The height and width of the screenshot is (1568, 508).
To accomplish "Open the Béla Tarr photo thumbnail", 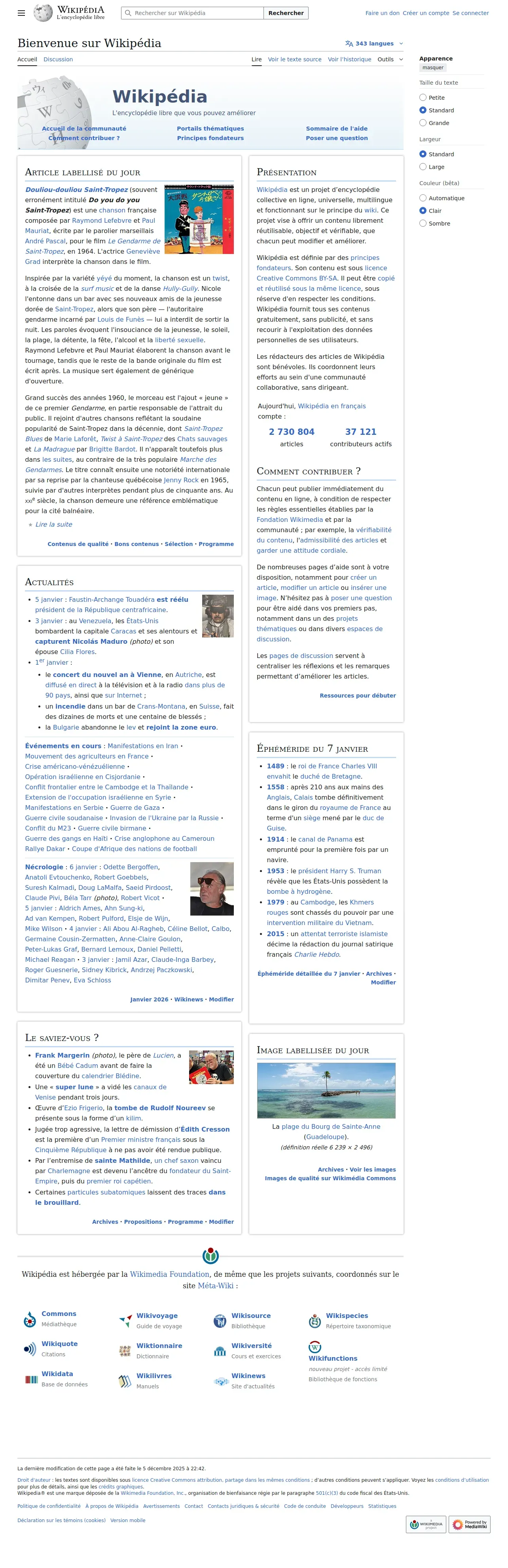I will 212,888.
